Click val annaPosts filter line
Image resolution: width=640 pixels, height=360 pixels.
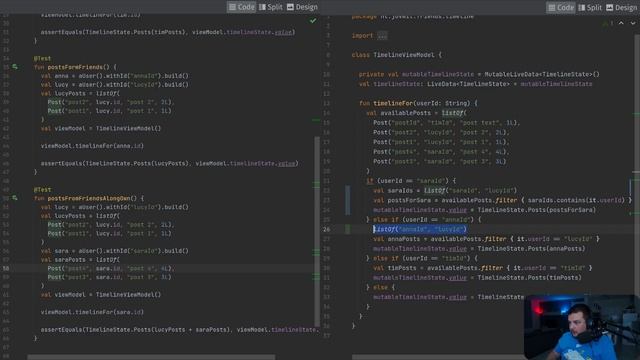pos(486,239)
